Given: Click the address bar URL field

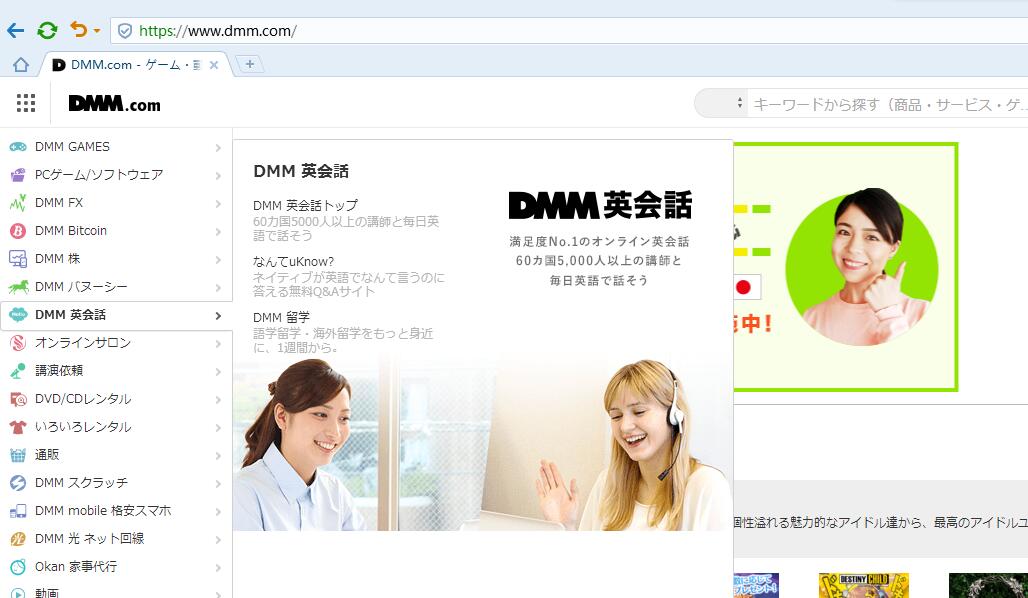Looking at the screenshot, I should (x=569, y=31).
